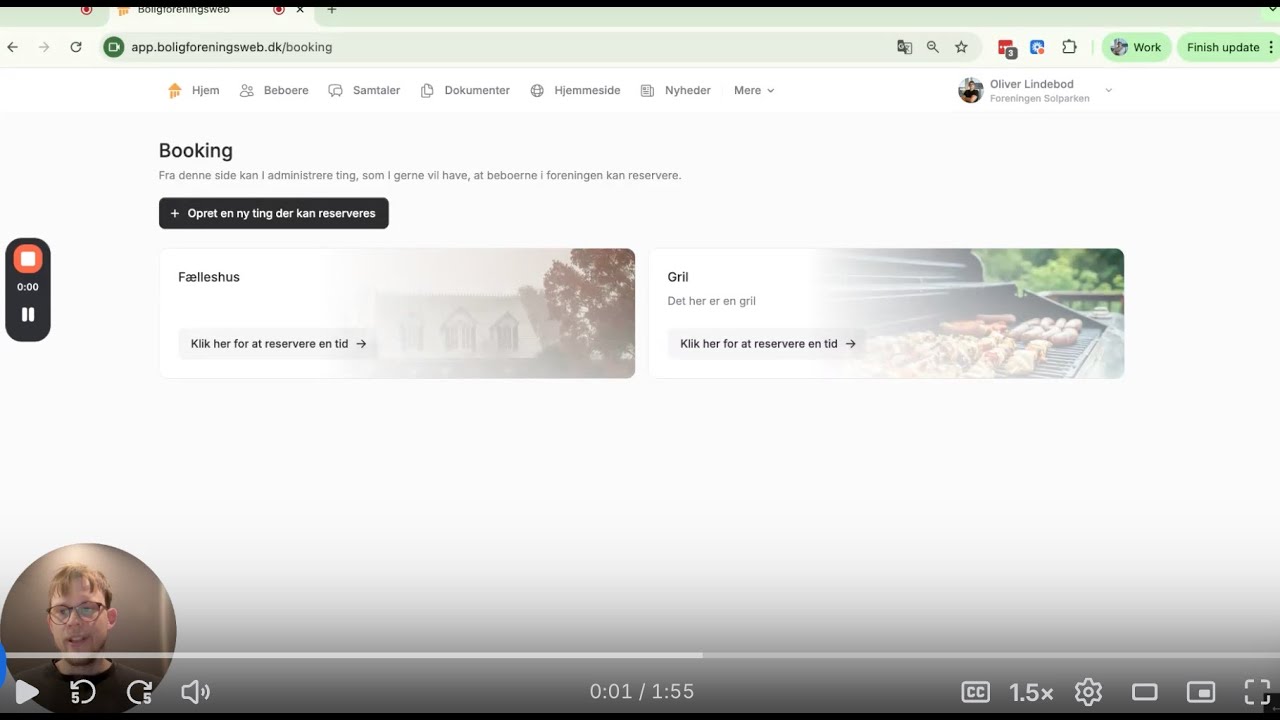Click the text Det her er en gril
1280x720 pixels.
[x=712, y=301]
